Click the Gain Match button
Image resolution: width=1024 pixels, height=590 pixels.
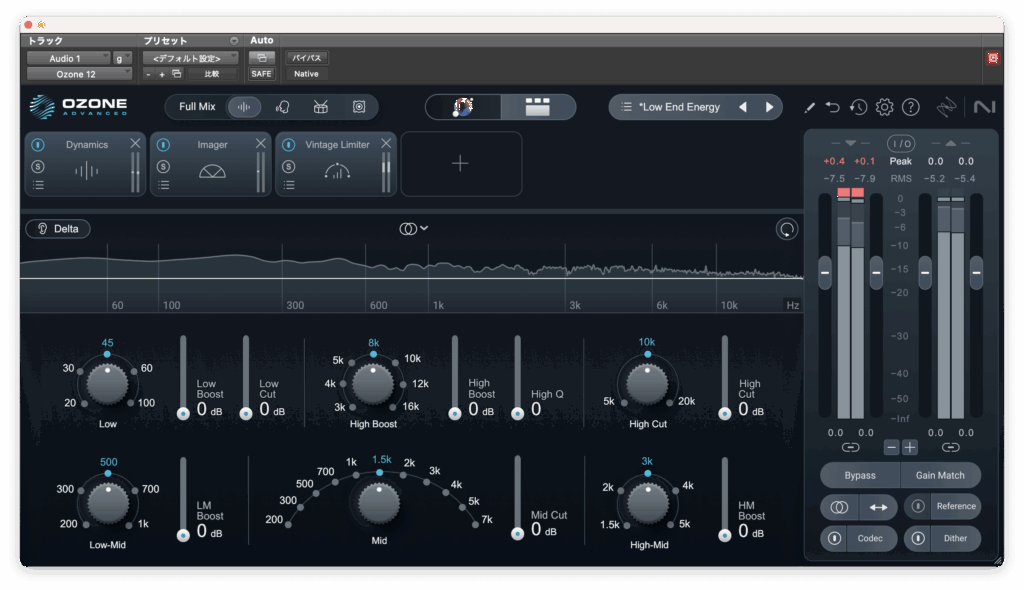coord(940,475)
